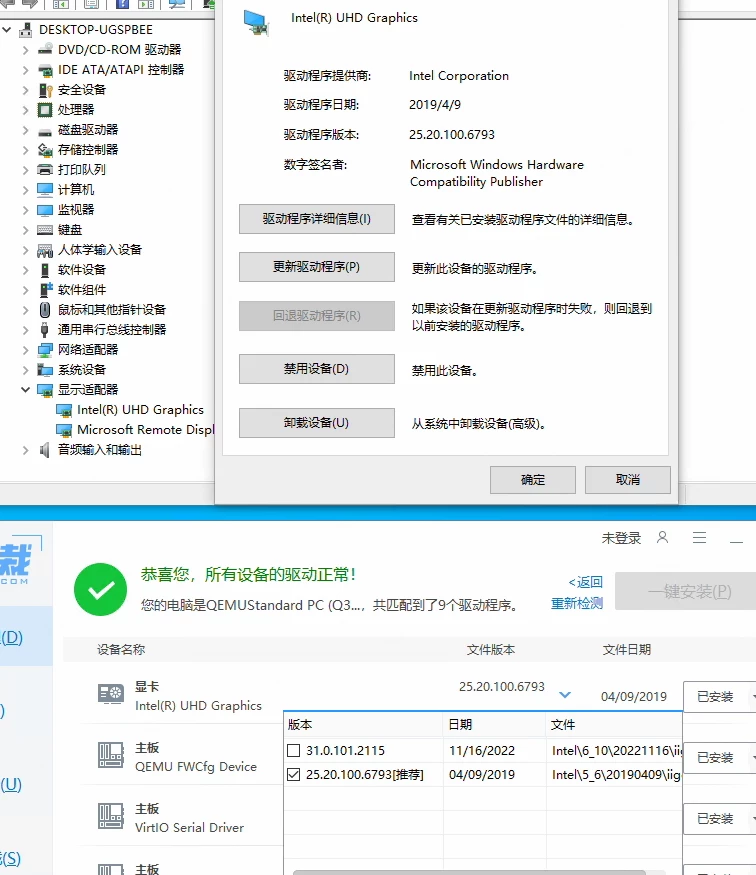Click the 显卡 graphics card icon in driver list
Viewport: 756px width, 875px height.
pyautogui.click(x=111, y=694)
